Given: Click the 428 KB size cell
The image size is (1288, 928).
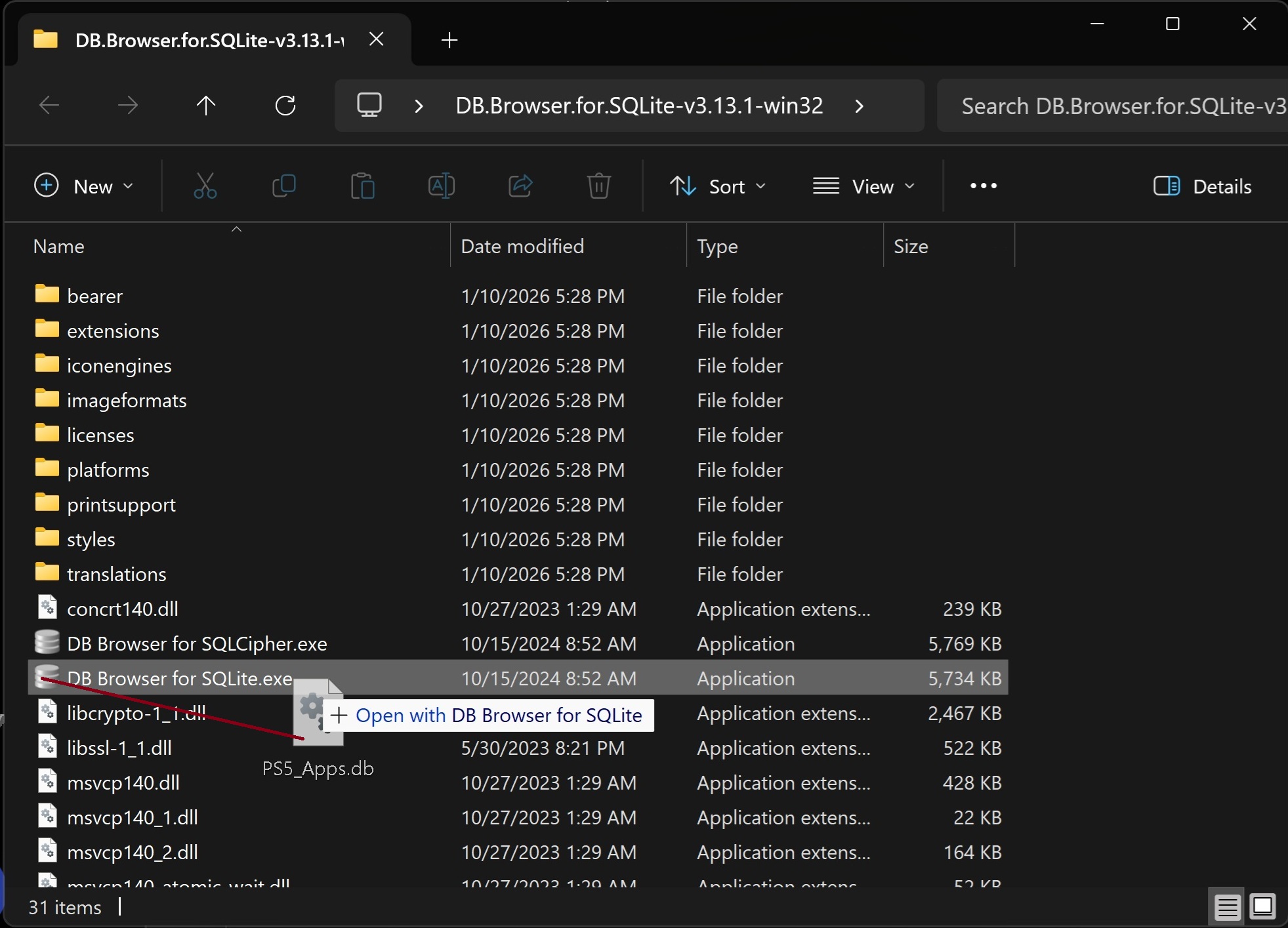Looking at the screenshot, I should click(972, 783).
